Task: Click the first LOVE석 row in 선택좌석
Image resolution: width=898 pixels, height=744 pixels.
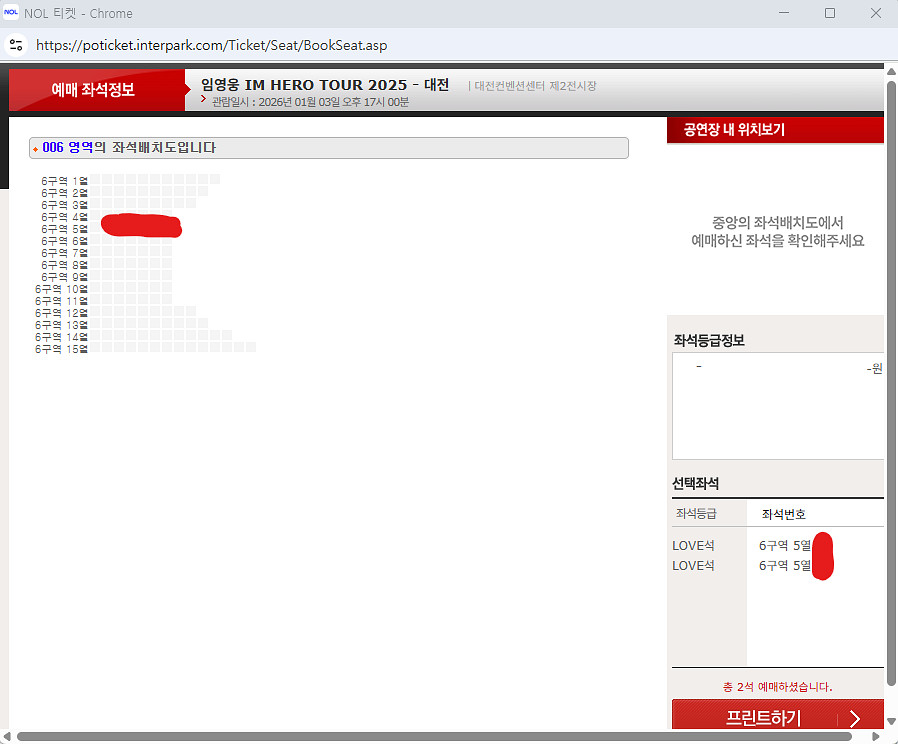Action: click(693, 546)
